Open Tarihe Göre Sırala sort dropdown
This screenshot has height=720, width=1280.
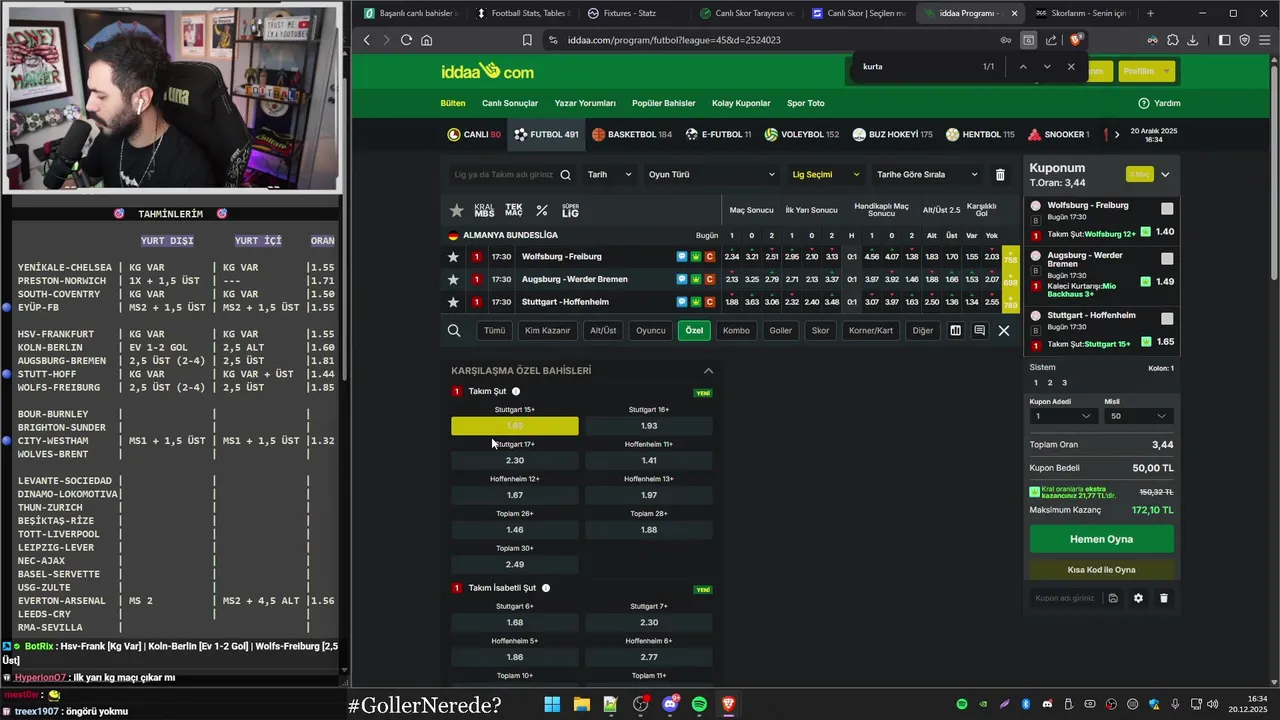click(x=927, y=174)
